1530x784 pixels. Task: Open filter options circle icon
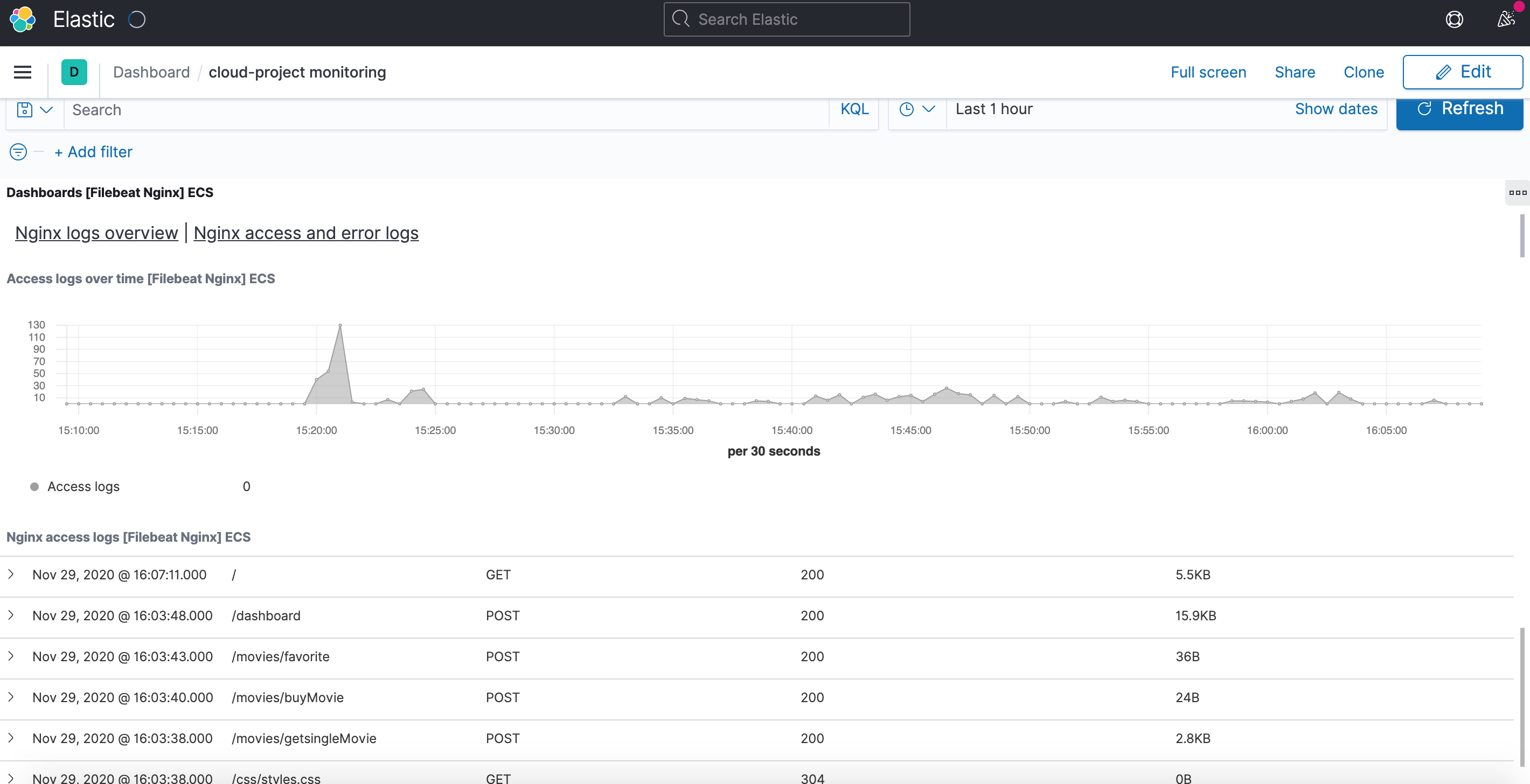coord(18,152)
